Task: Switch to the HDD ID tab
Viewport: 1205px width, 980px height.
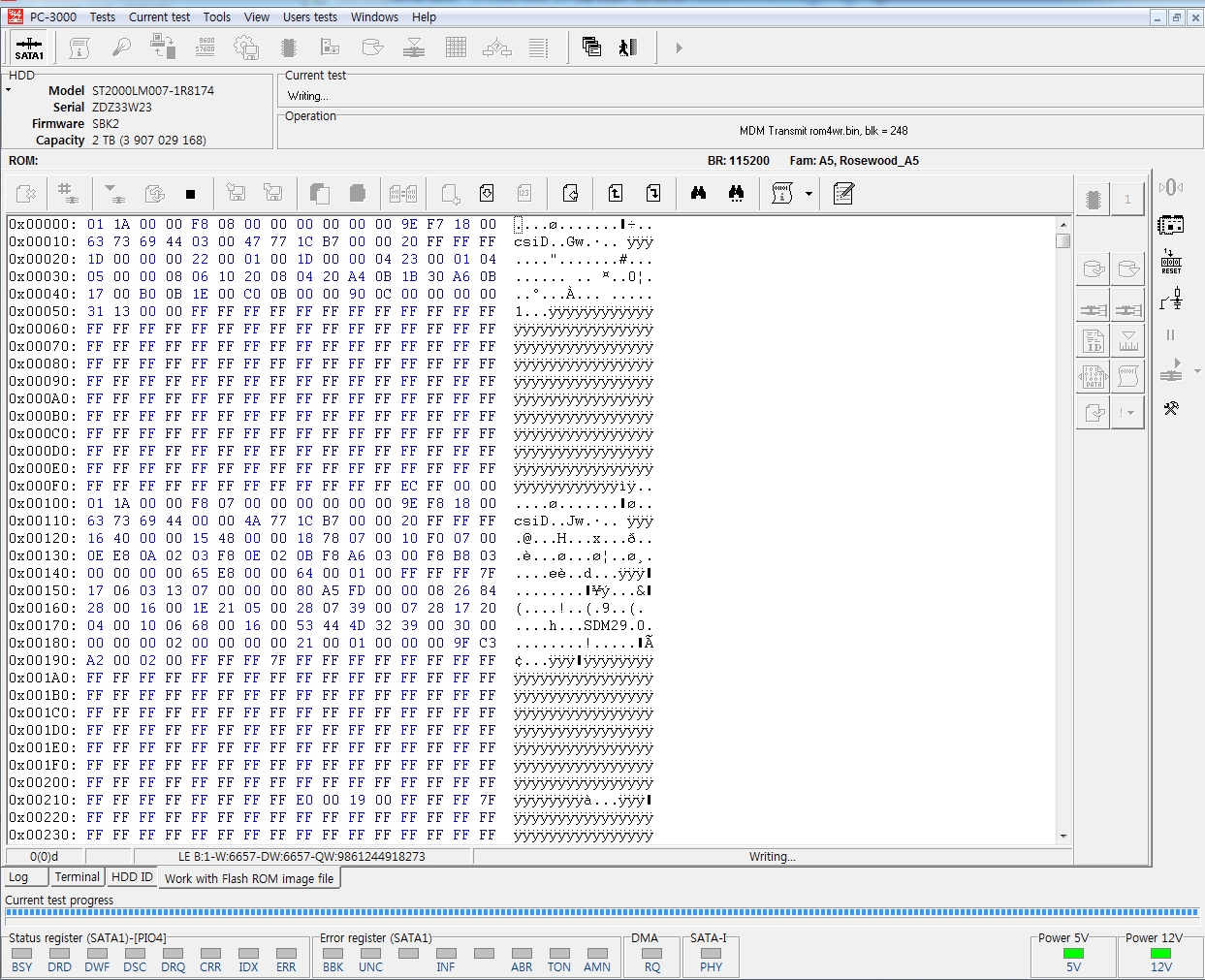Action: coord(132,877)
